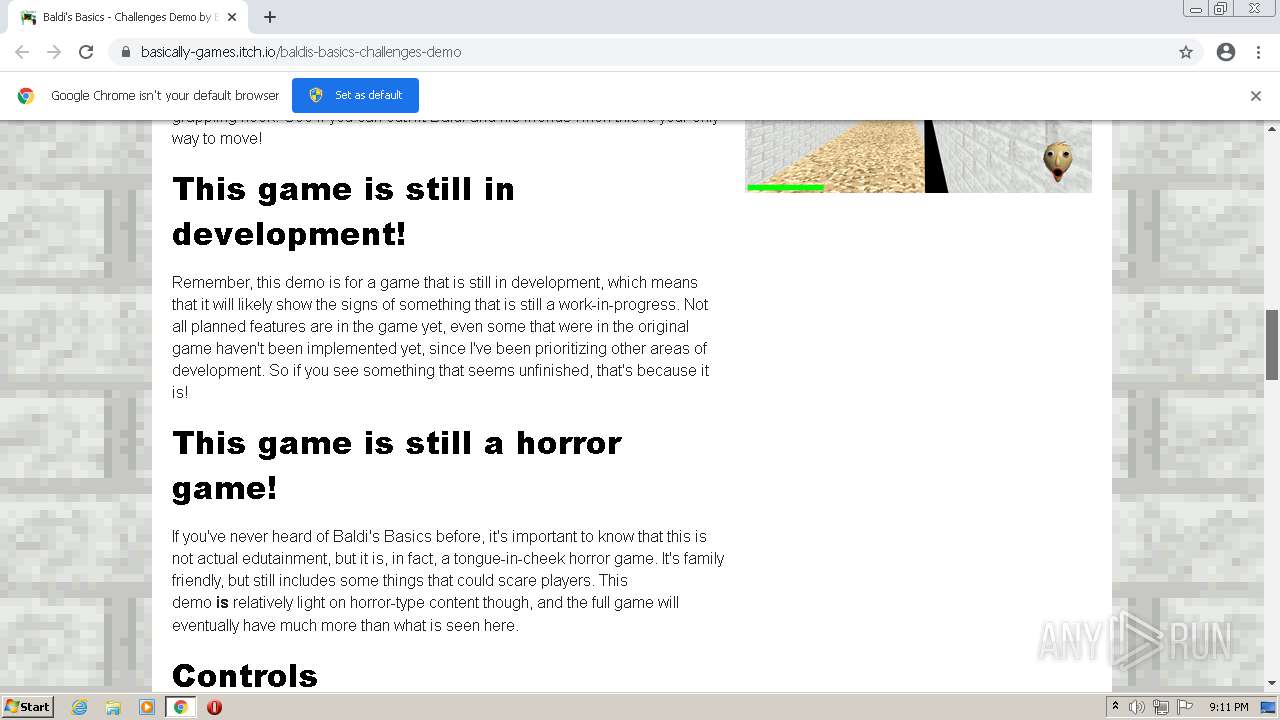
Task: Click the paragraph starting 'If you've never heard'
Action: (x=448, y=581)
